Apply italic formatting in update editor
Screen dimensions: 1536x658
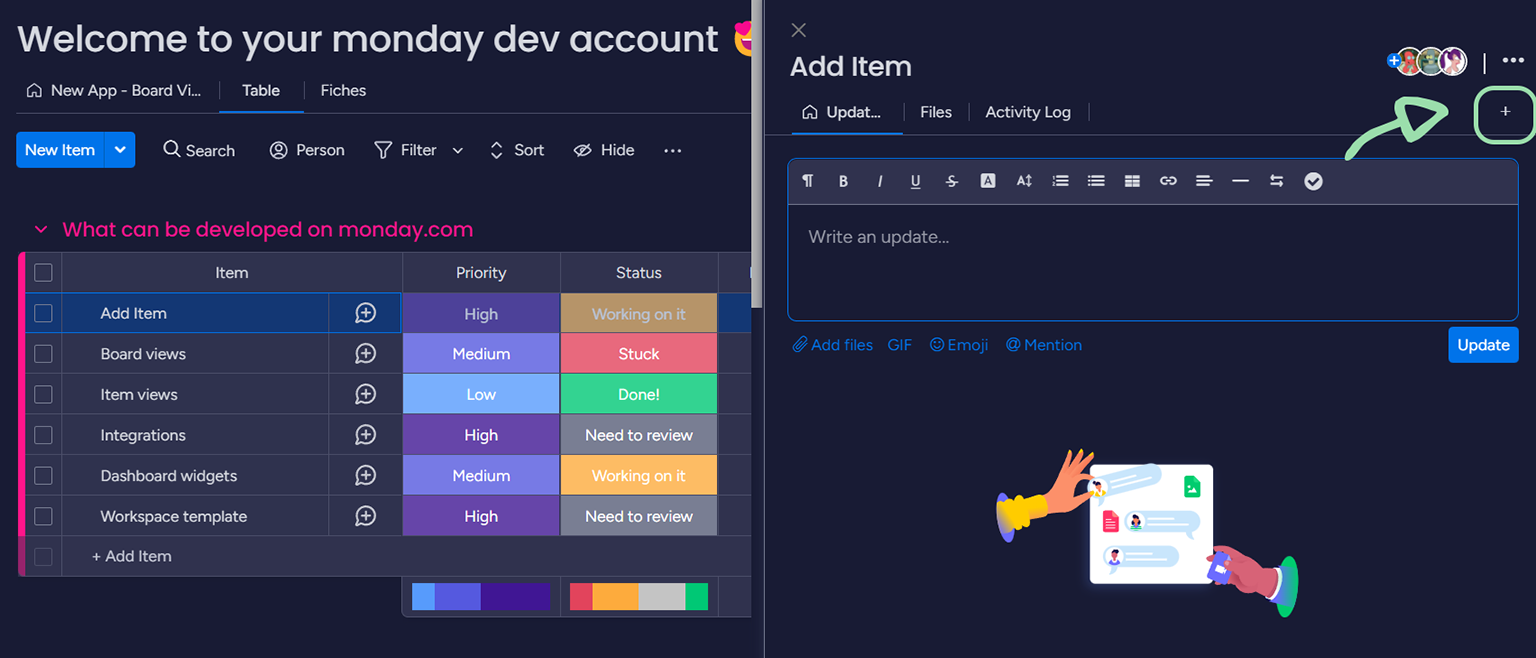(x=880, y=181)
